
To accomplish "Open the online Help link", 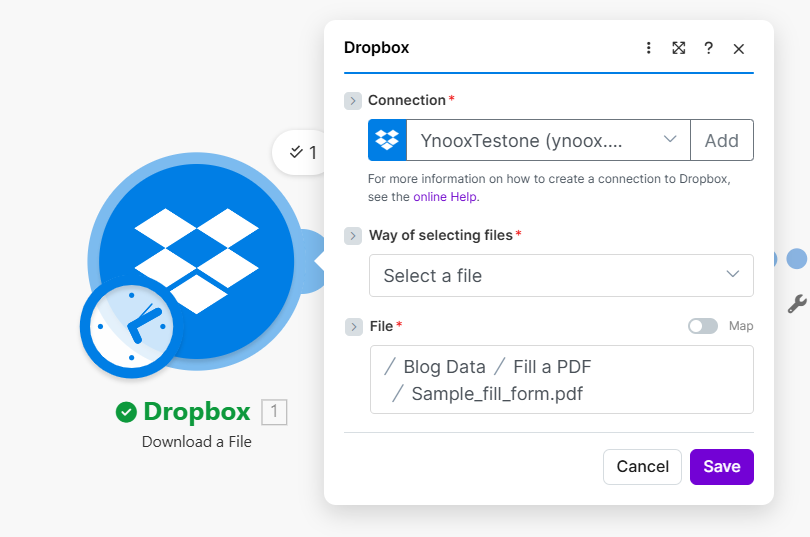I will coord(445,197).
